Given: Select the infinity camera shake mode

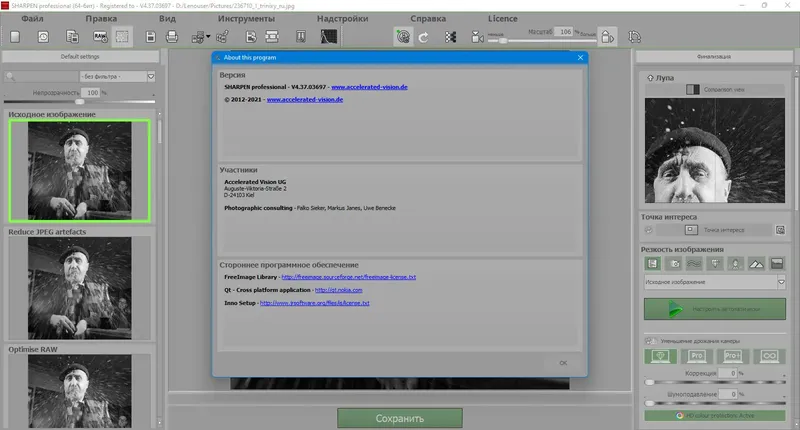Looking at the screenshot, I should click(769, 356).
